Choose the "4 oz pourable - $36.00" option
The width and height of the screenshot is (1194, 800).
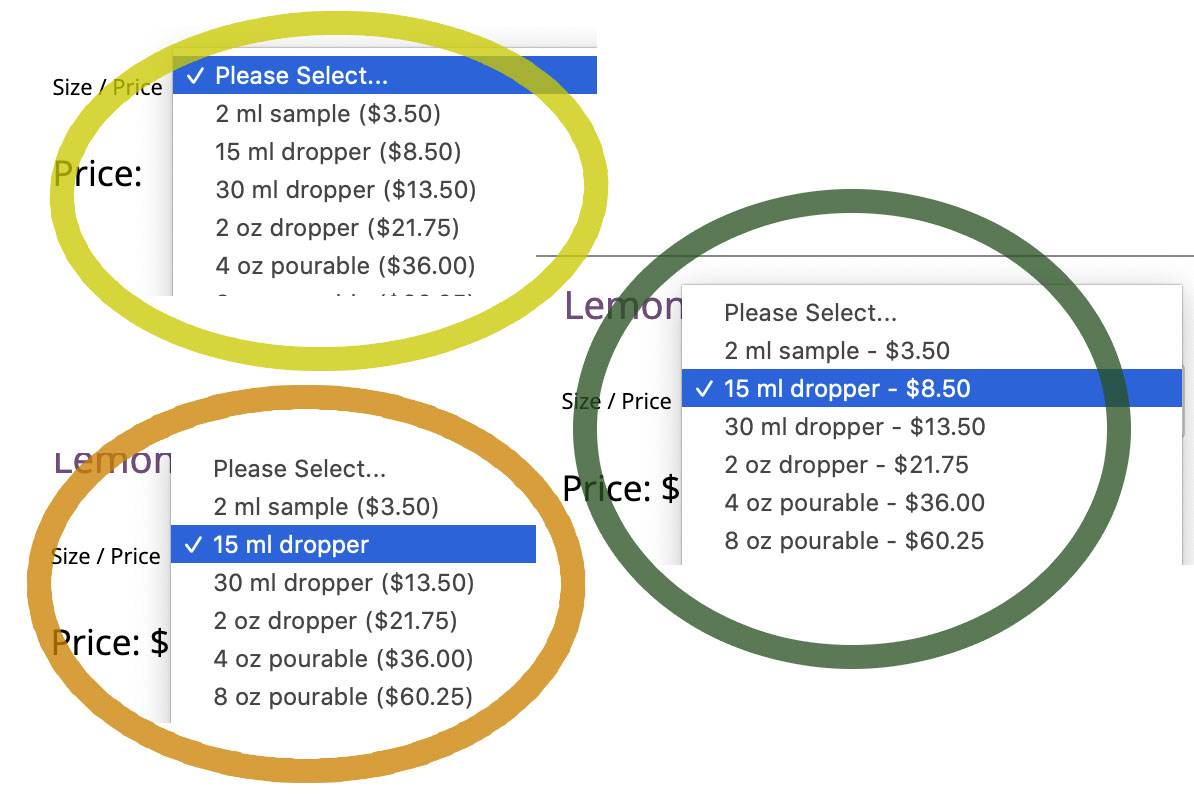point(854,503)
